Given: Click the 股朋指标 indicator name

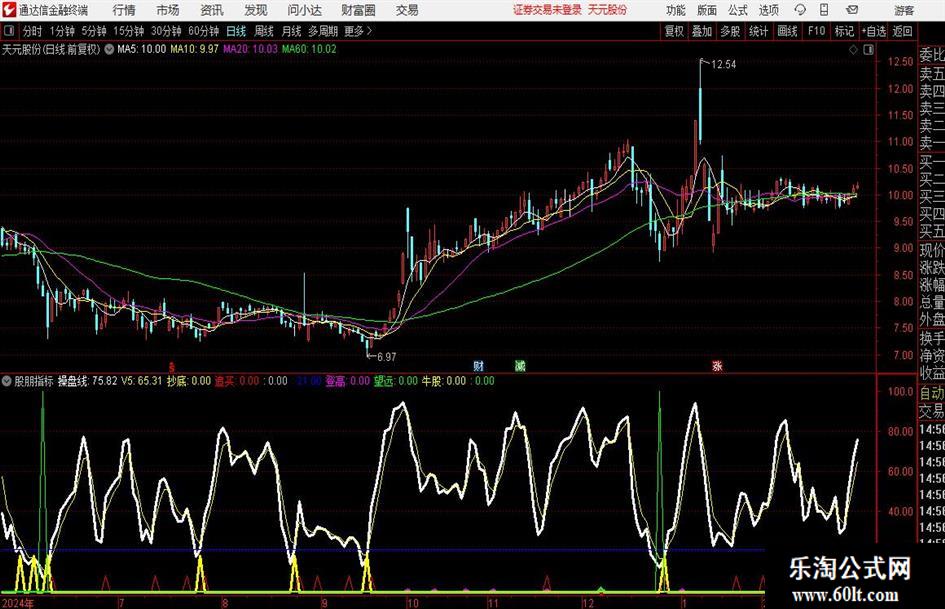Looking at the screenshot, I should tap(34, 381).
